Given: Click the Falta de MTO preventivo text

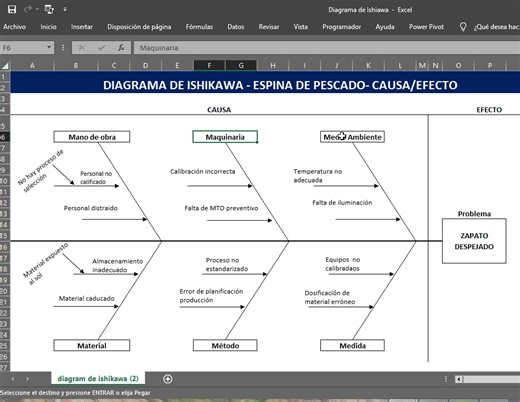Looking at the screenshot, I should pyautogui.click(x=221, y=208).
